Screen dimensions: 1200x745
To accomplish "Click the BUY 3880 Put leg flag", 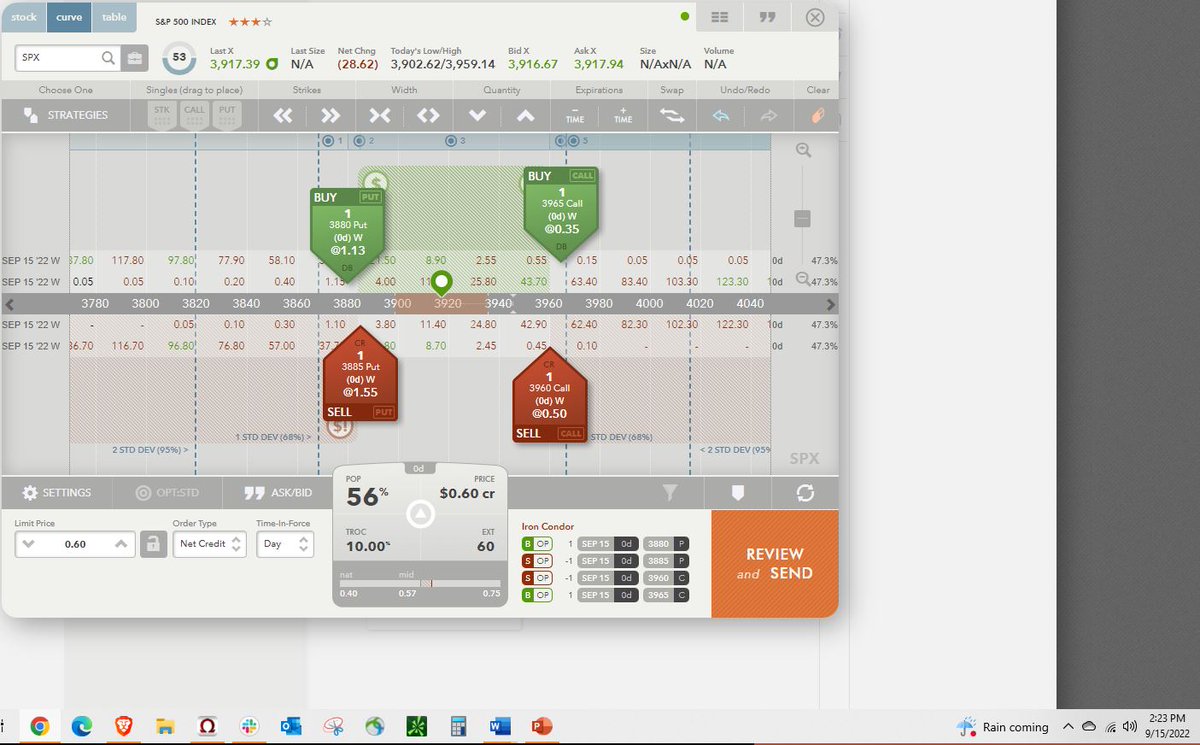I will (x=349, y=236).
